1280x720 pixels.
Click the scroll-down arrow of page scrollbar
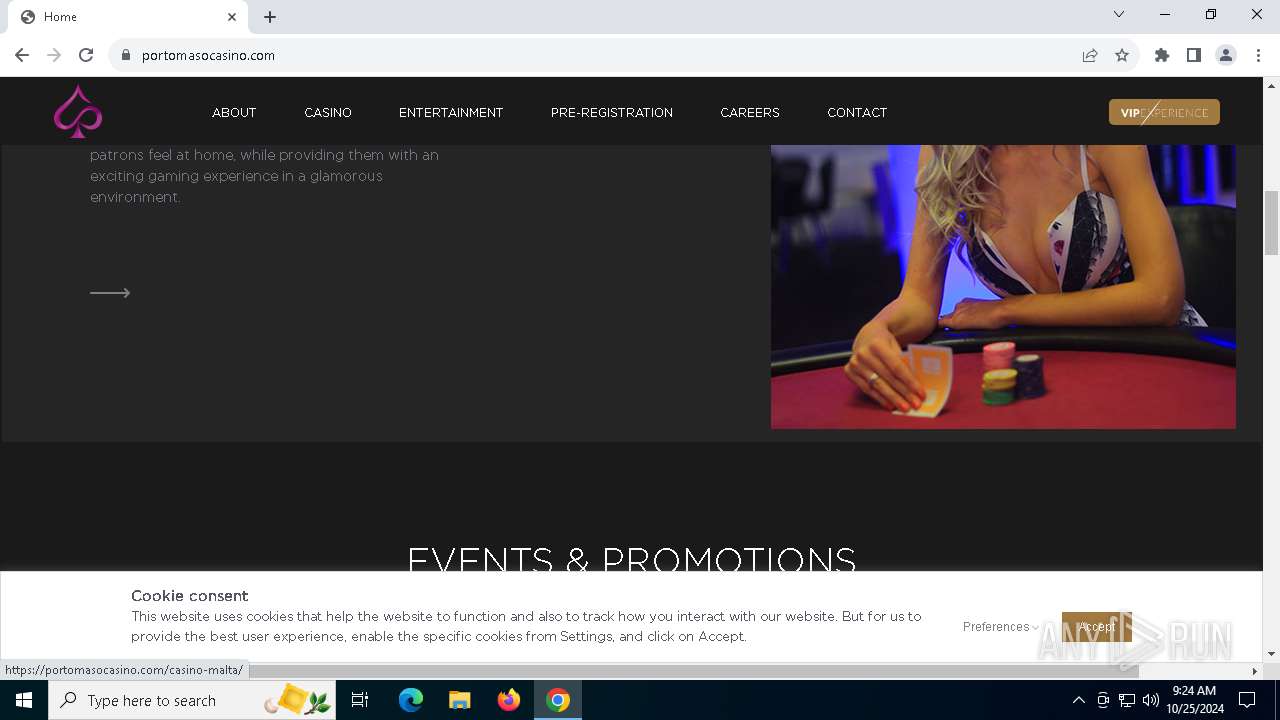(x=1272, y=653)
